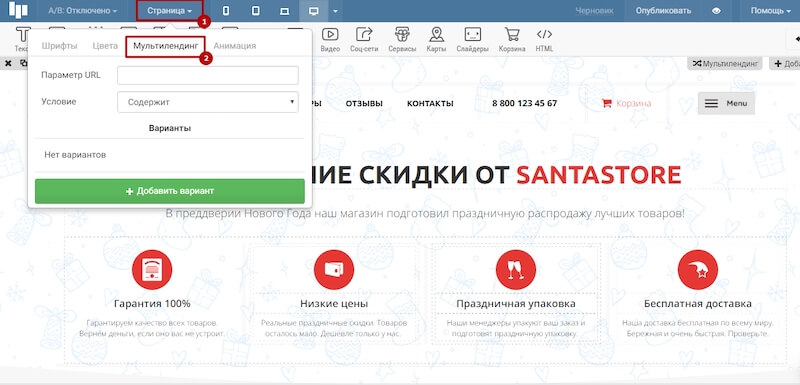The width and height of the screenshot is (800, 385).
Task: Click the Menu hamburger button
Action: (x=726, y=103)
